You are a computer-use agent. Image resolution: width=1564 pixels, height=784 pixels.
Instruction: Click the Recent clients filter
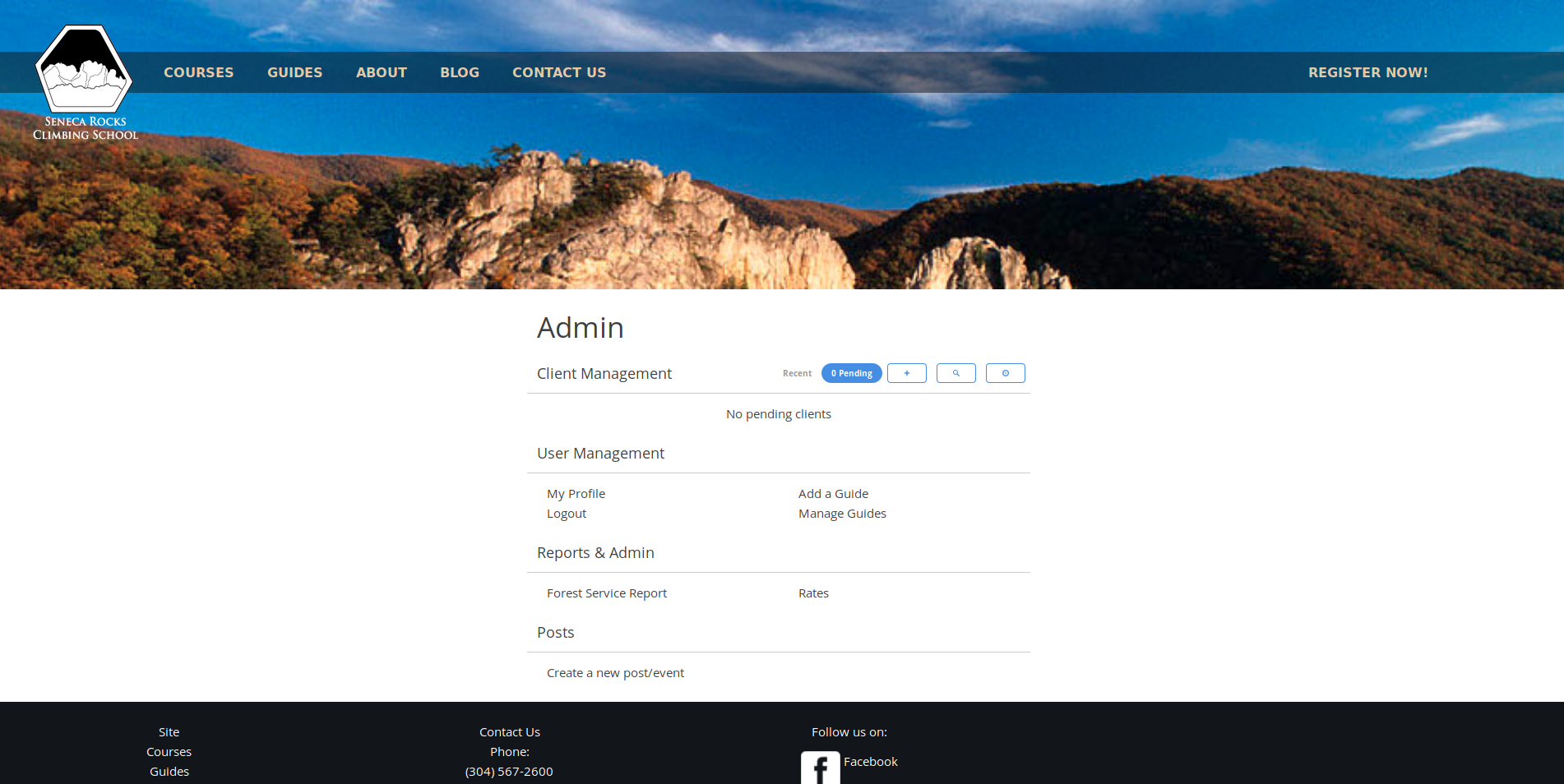[x=797, y=373]
